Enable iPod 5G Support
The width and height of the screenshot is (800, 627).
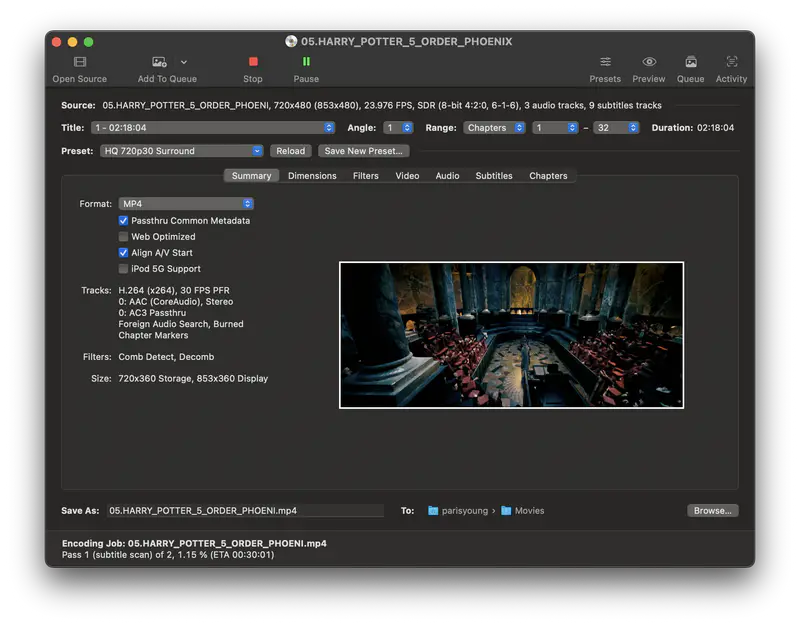pyautogui.click(x=121, y=268)
